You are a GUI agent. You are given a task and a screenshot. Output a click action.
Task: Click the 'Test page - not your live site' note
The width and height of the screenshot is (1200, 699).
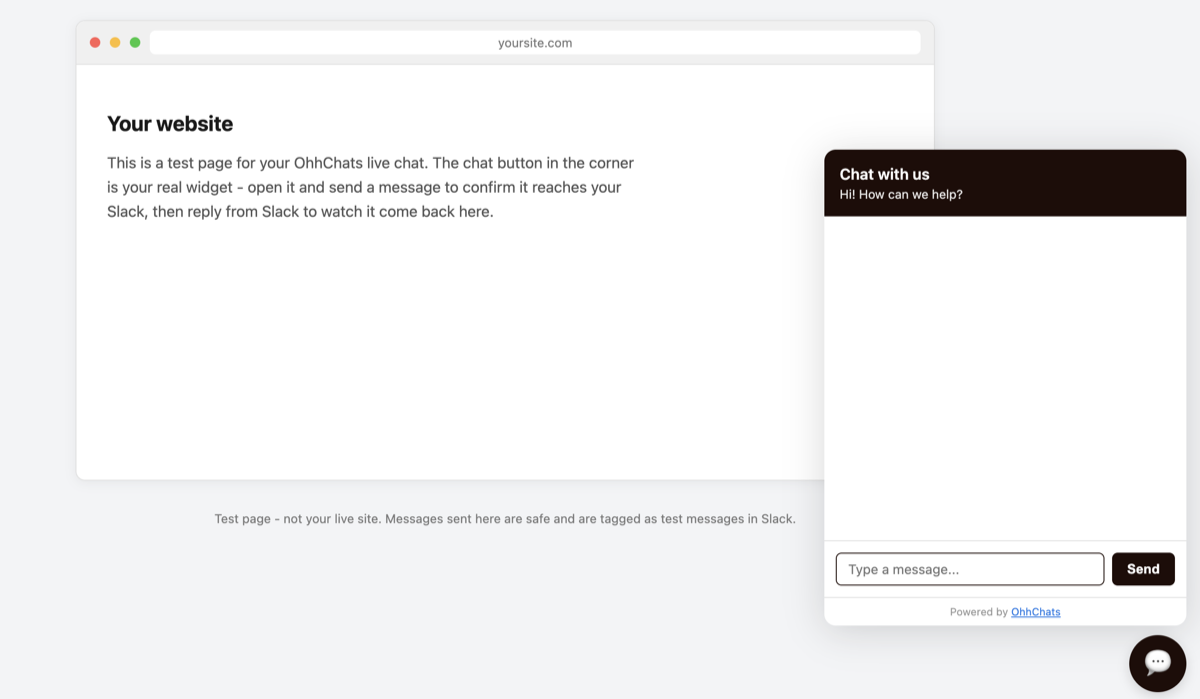point(505,519)
